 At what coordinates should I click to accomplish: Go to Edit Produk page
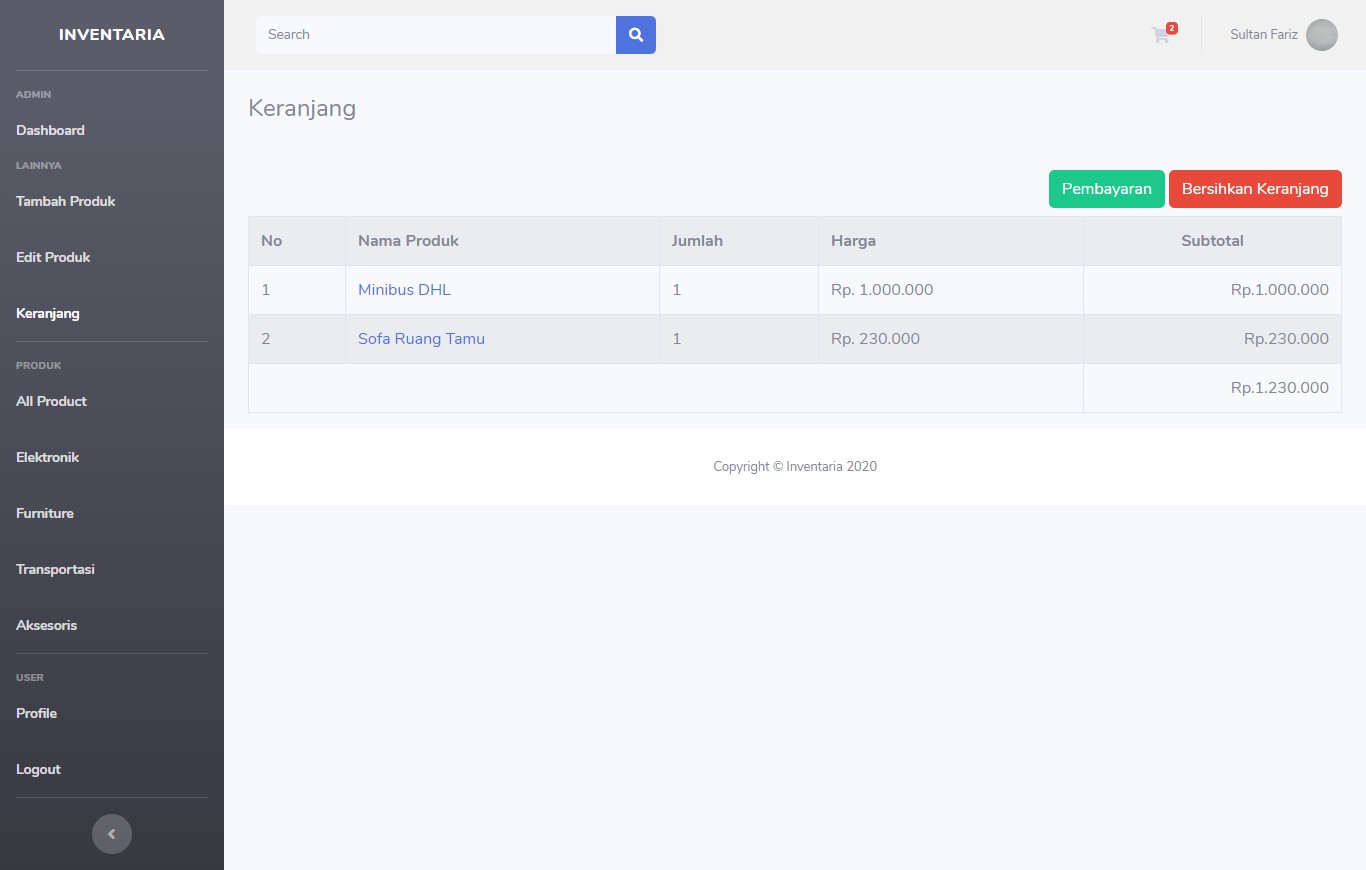[x=53, y=257]
